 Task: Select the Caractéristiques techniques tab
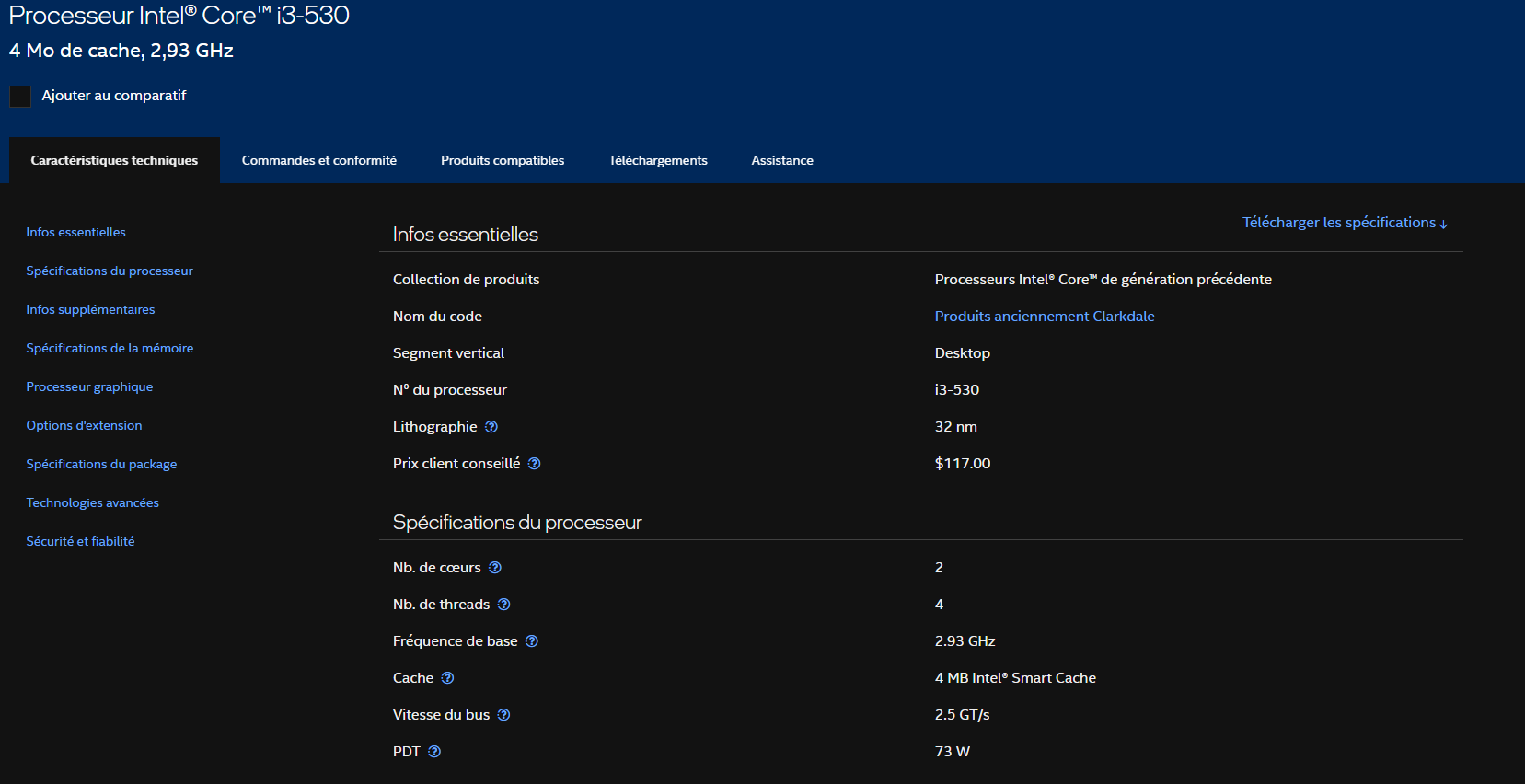114,160
